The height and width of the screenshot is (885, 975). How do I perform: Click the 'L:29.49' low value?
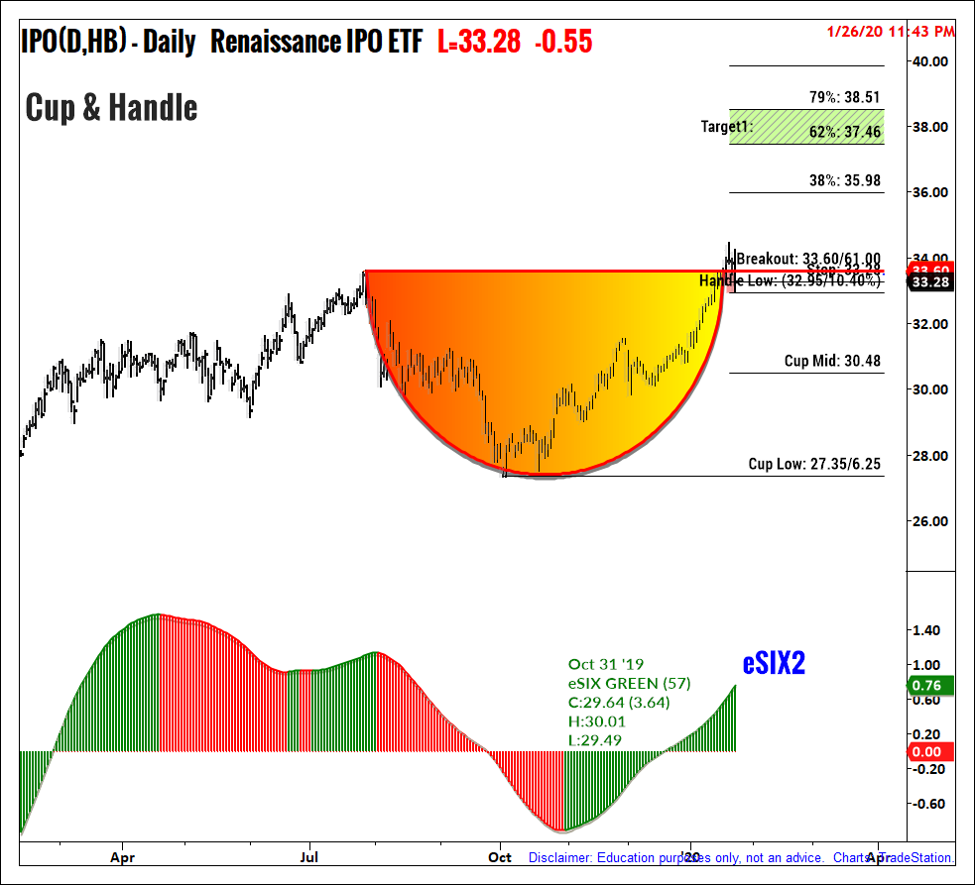click(594, 740)
